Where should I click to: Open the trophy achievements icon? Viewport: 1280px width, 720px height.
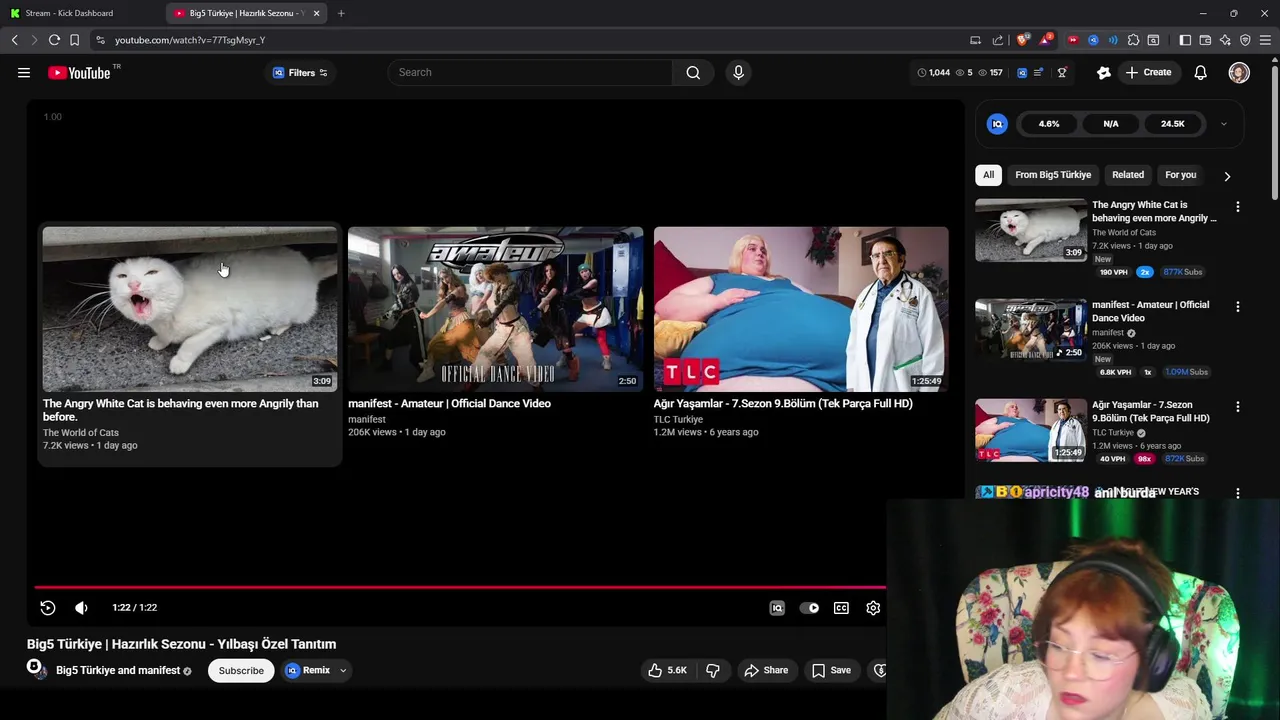1062,72
